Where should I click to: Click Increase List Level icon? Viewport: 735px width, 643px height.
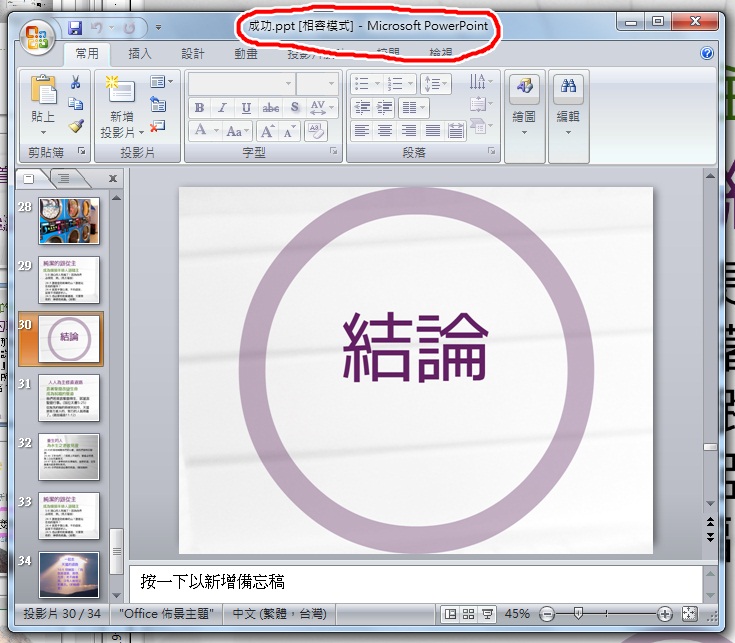pos(384,108)
